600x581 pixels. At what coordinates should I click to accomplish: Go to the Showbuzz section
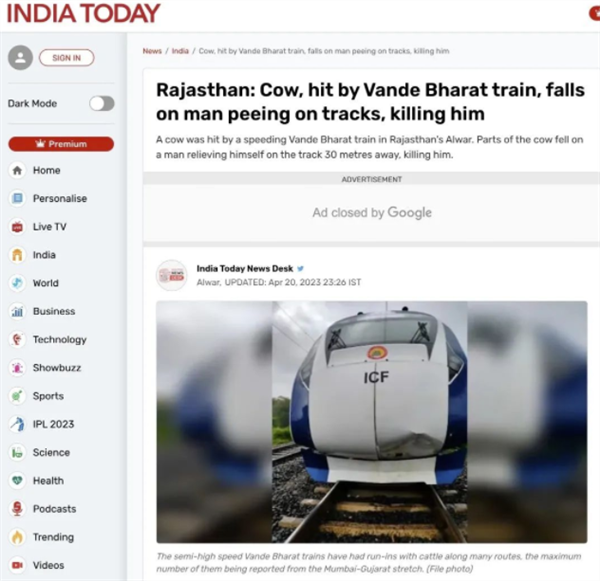tap(57, 368)
